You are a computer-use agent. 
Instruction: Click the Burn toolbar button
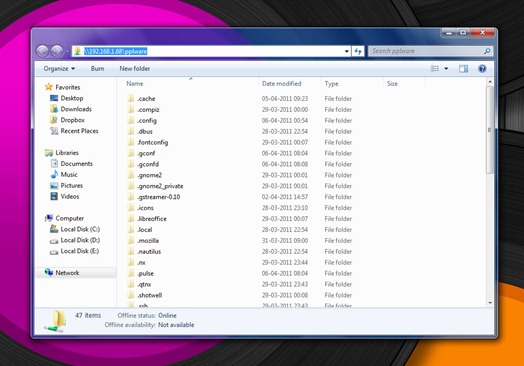point(97,69)
